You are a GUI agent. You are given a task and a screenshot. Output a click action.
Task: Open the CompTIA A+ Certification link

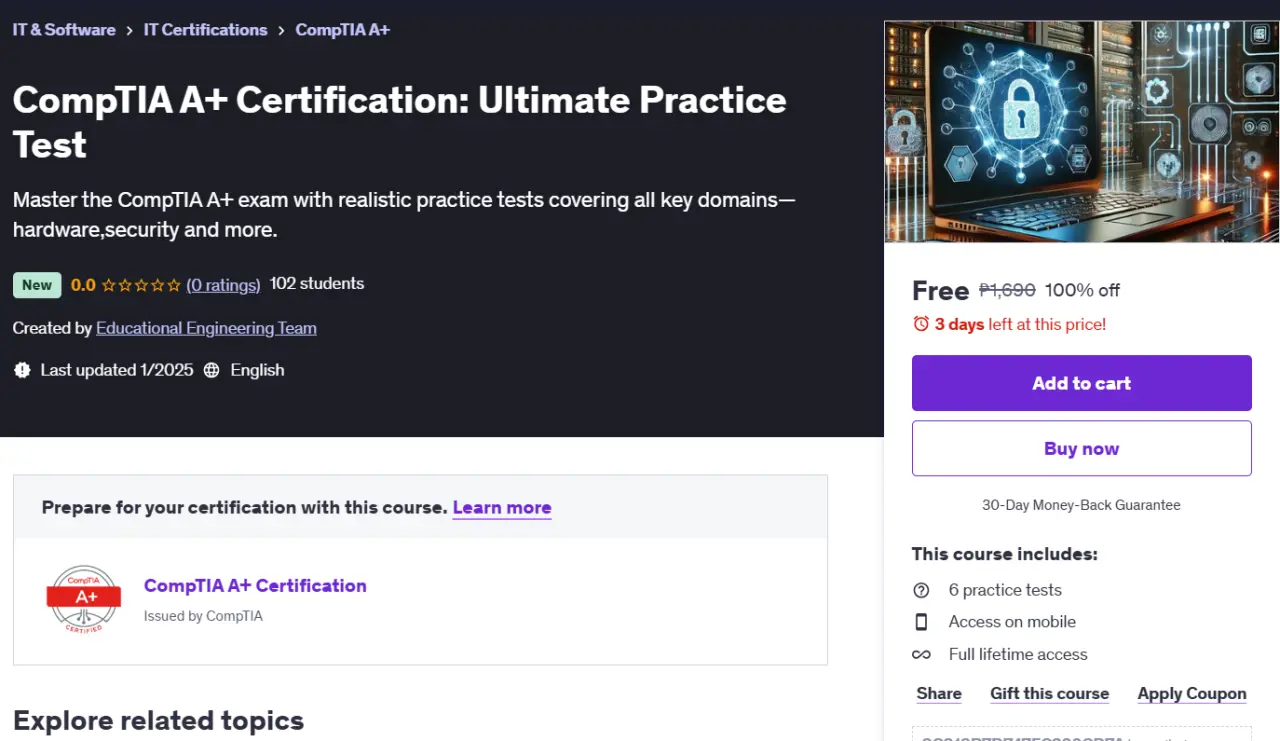[255, 586]
